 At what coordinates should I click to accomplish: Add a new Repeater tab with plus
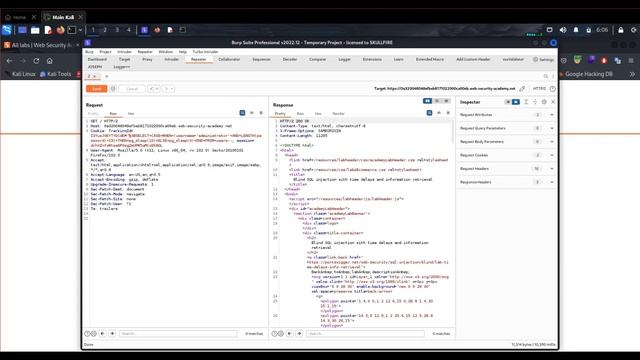(107, 76)
